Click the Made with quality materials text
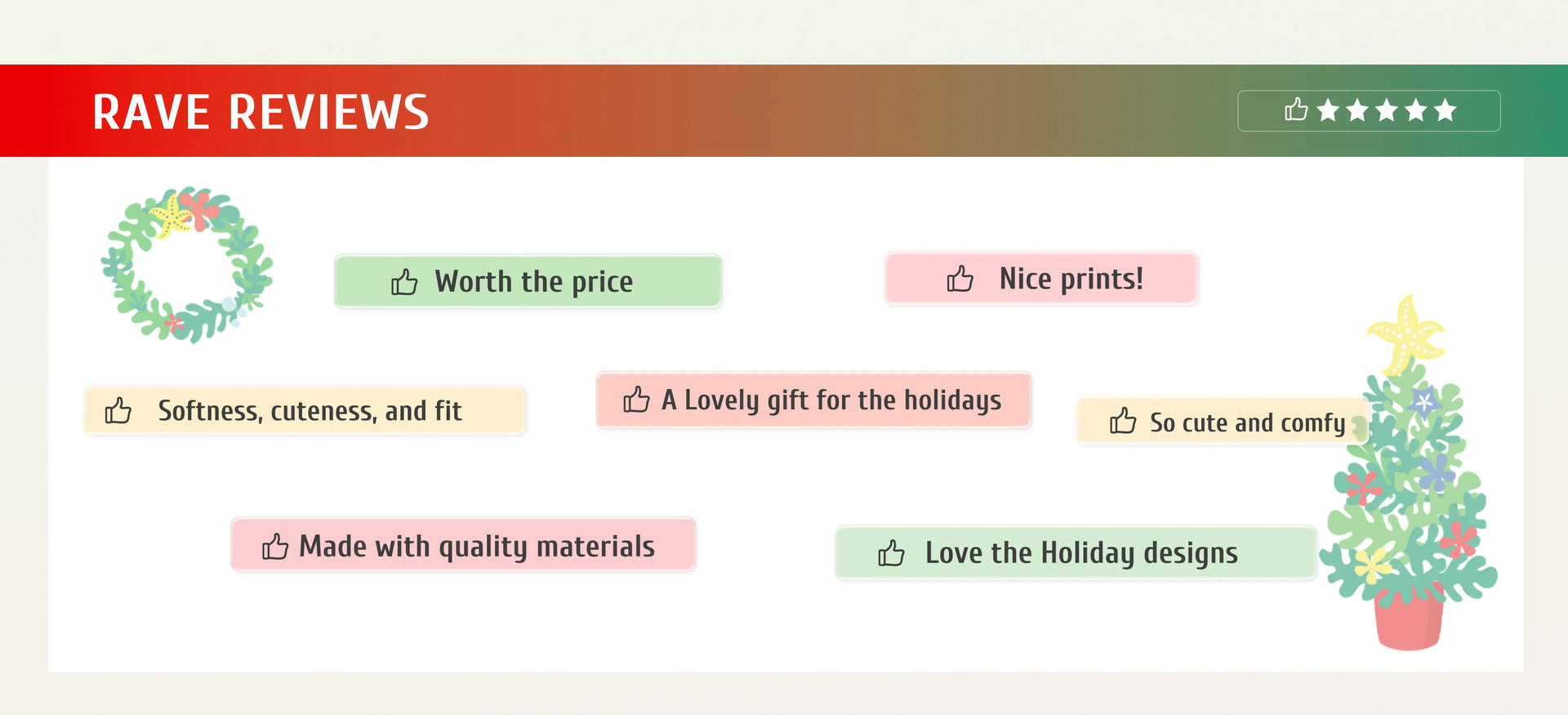The width and height of the screenshot is (1568, 715). (x=477, y=546)
